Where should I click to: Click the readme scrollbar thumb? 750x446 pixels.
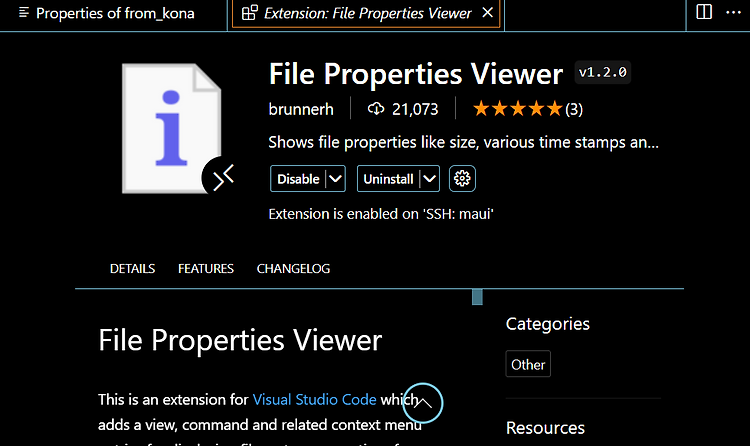click(477, 297)
